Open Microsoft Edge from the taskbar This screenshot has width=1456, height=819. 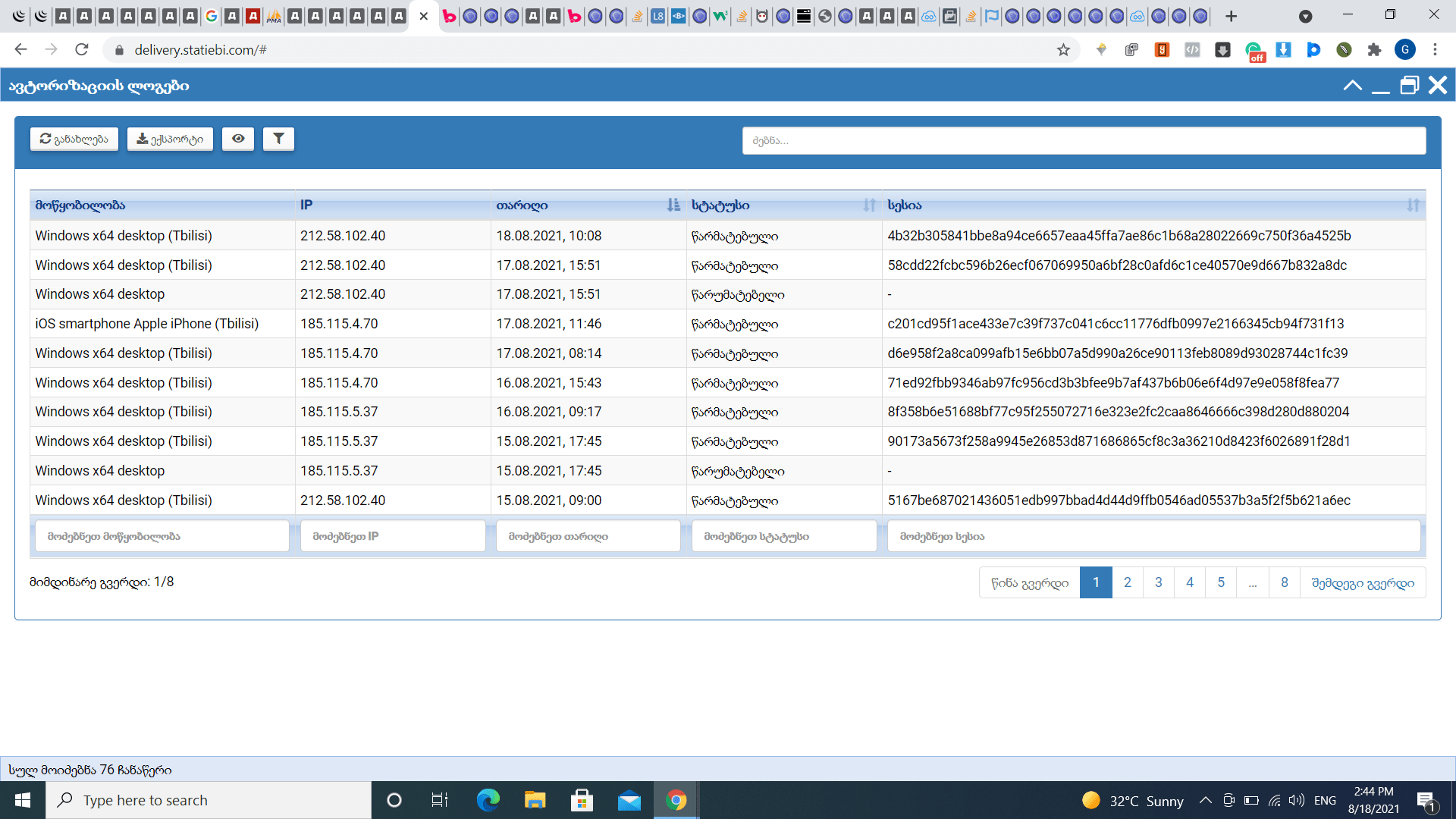coord(488,800)
